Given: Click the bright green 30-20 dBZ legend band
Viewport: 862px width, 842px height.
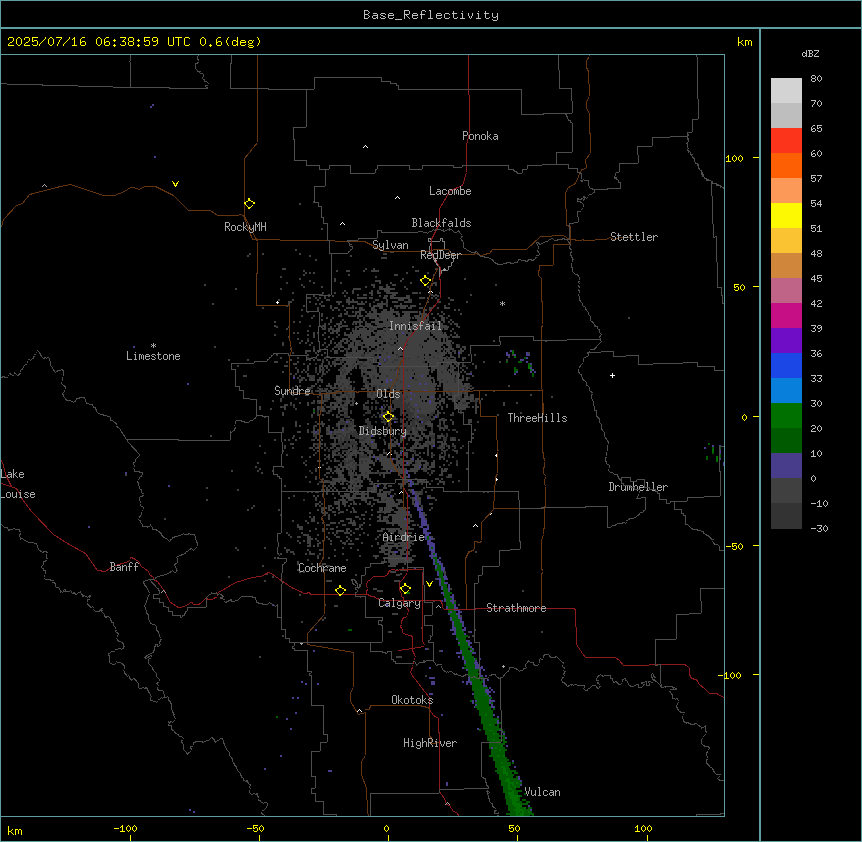Looking at the screenshot, I should (x=786, y=416).
